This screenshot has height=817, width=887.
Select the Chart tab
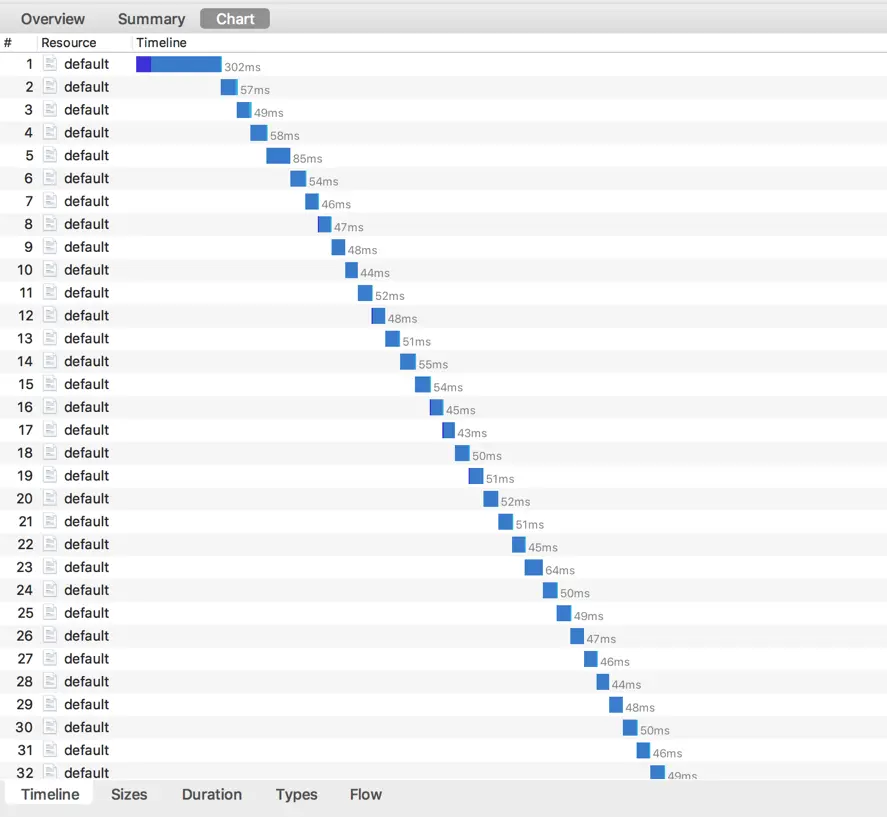pyautogui.click(x=235, y=19)
